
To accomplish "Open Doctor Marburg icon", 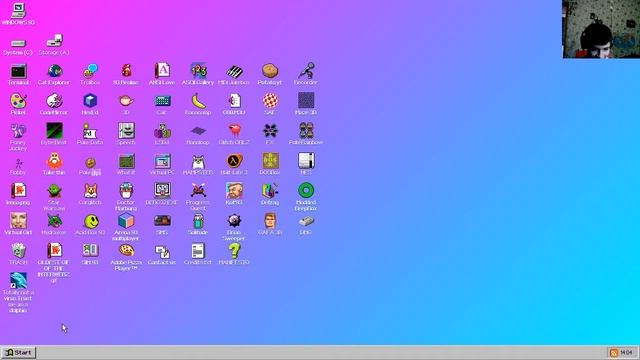I will pyautogui.click(x=126, y=191).
